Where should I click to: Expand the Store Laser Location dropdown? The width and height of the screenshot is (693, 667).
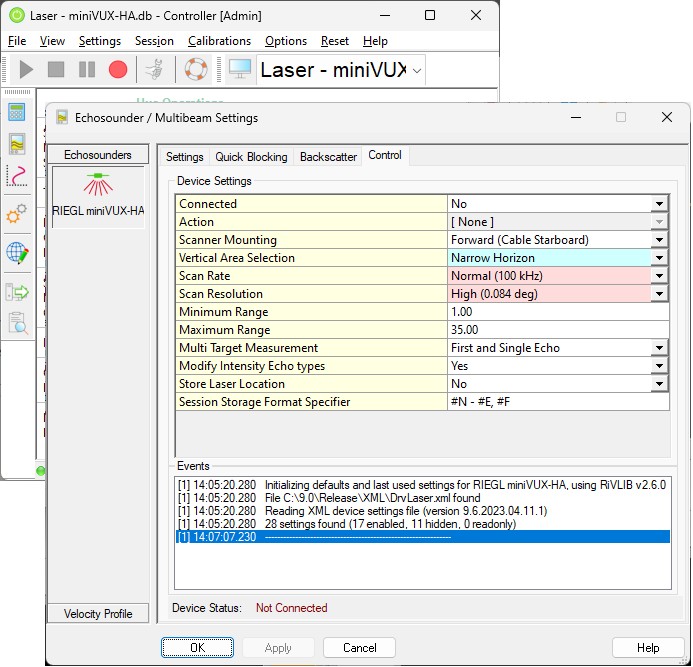coord(659,384)
